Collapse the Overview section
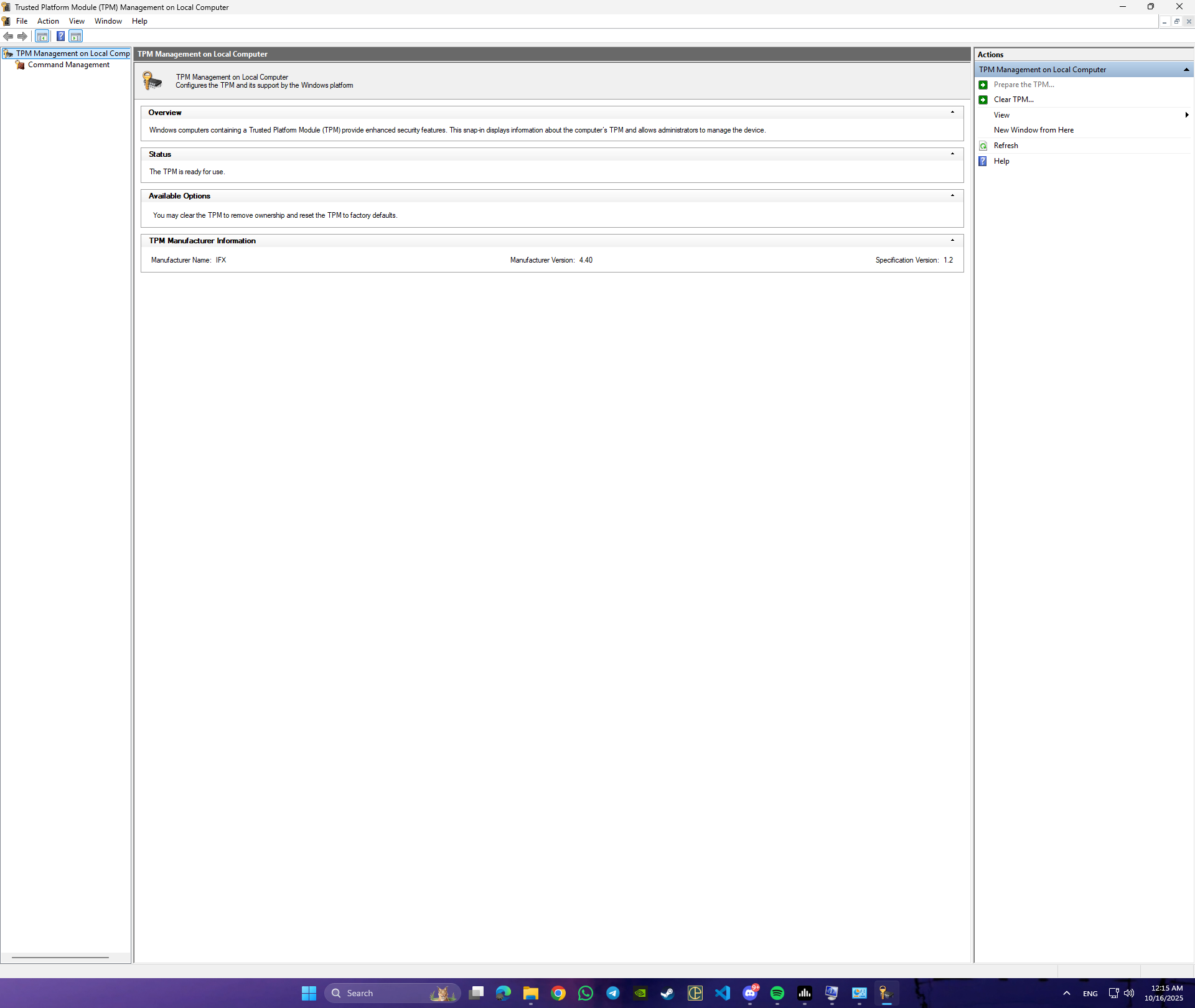The height and width of the screenshot is (1008, 1195). 952,113
